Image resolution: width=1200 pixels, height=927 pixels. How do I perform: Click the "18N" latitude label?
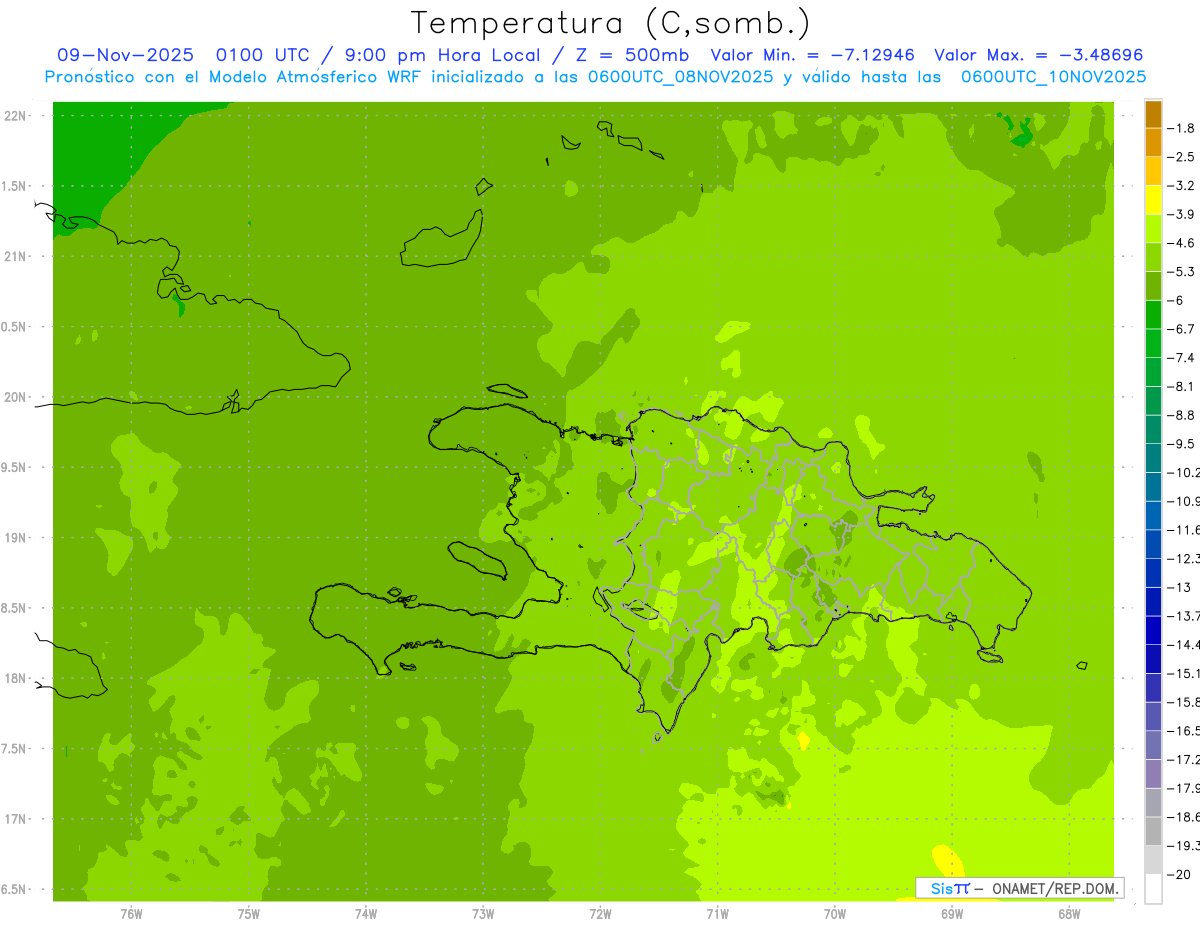click(14, 678)
